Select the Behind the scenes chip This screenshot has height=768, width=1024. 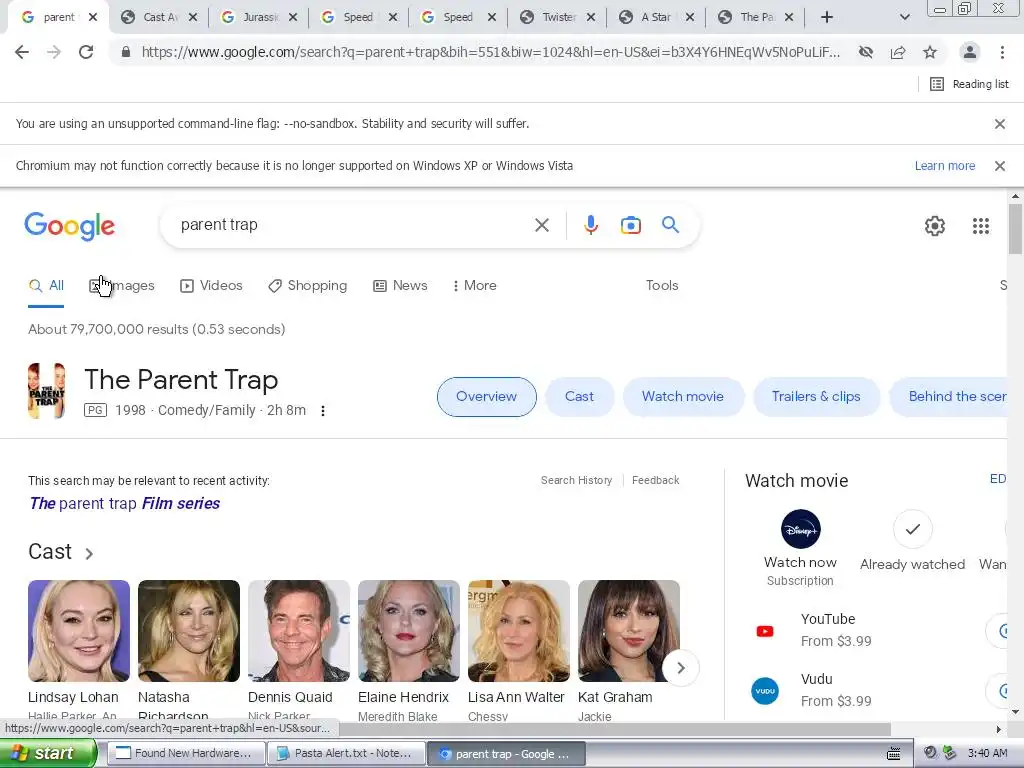pyautogui.click(x=950, y=396)
